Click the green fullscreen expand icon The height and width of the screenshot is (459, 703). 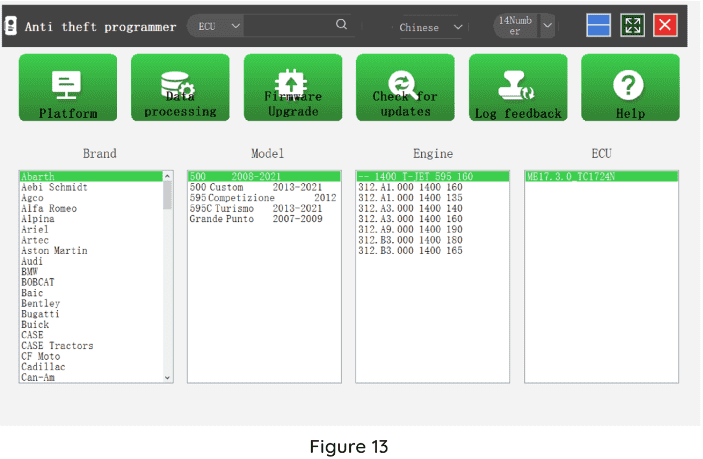coord(632,26)
